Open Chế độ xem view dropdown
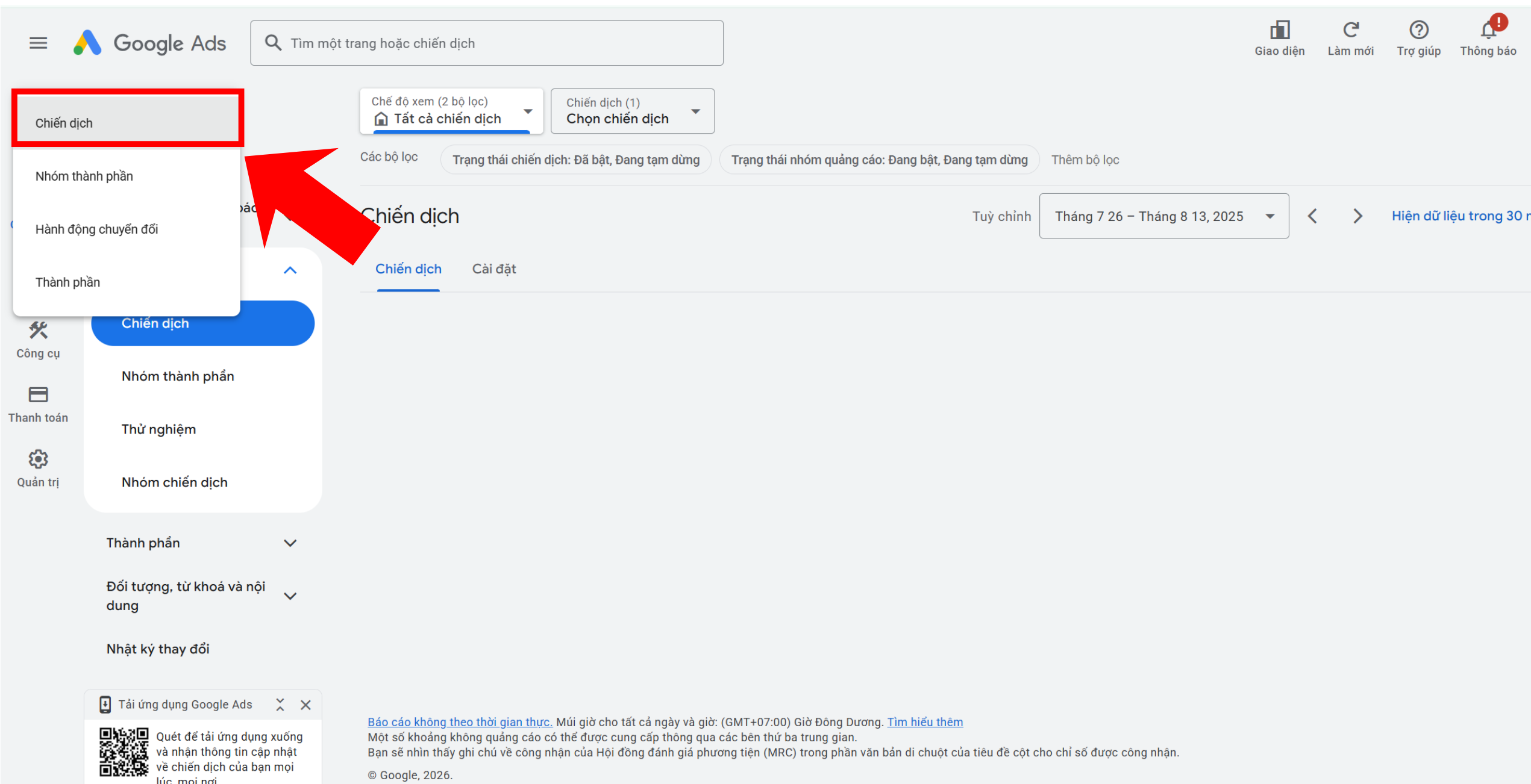The width and height of the screenshot is (1531, 784). 451,111
